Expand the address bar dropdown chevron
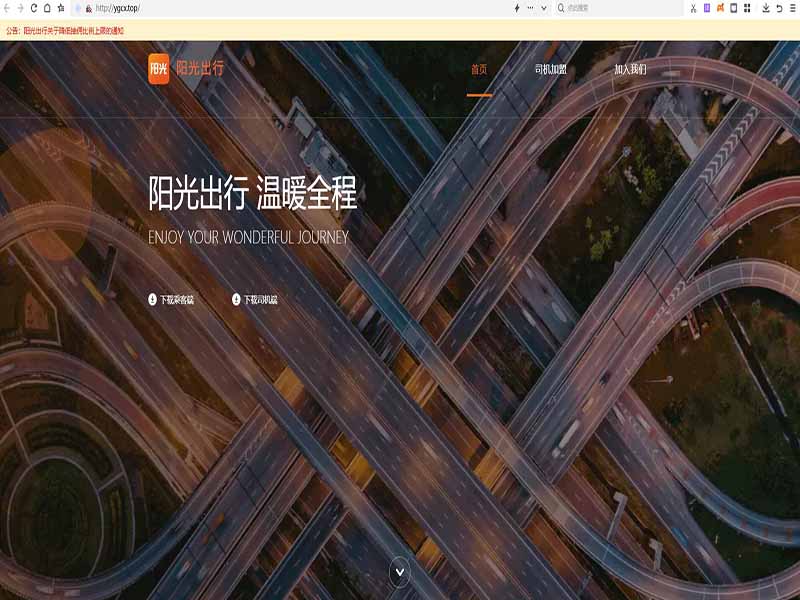This screenshot has height=600, width=800. click(x=543, y=8)
